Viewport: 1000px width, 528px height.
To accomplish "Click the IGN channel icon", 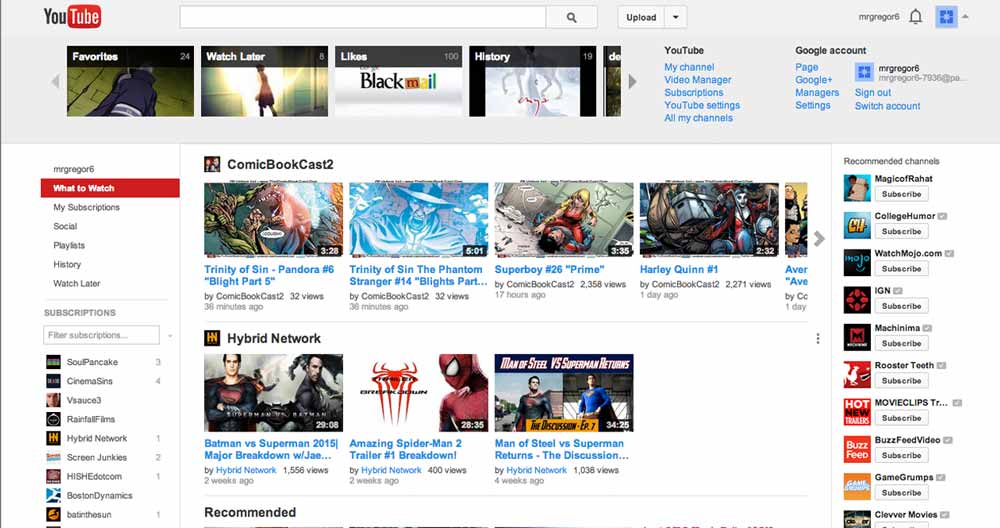I will (857, 300).
